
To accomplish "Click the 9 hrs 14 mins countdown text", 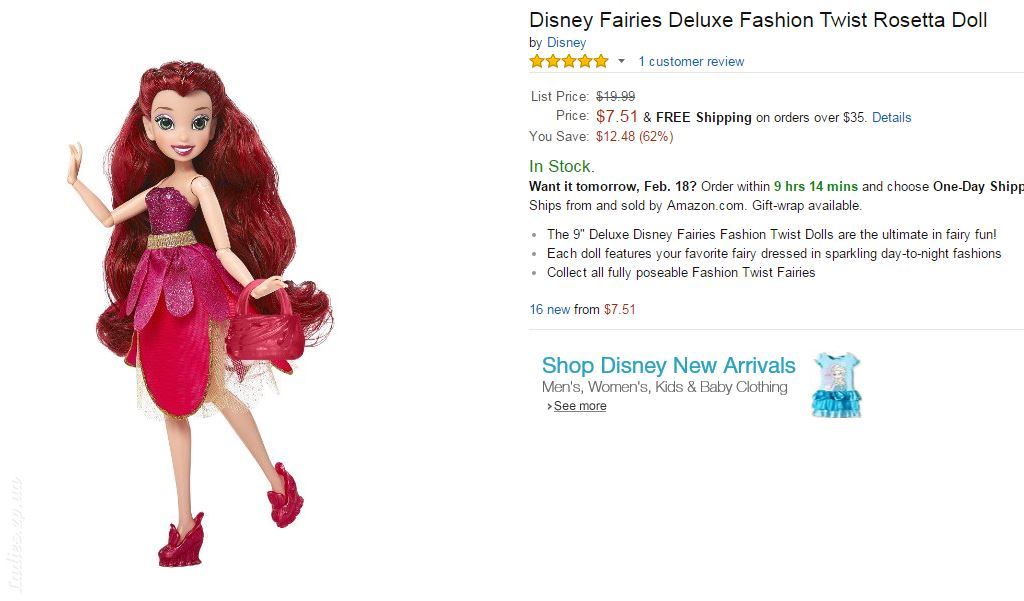I will click(x=816, y=186).
